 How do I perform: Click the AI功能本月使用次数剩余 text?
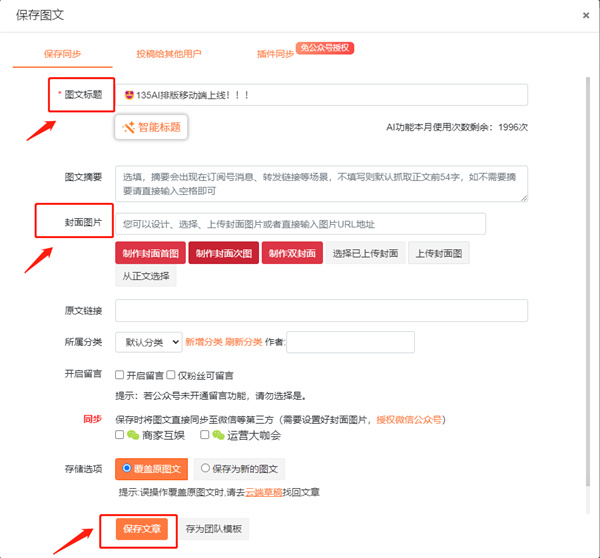[x=457, y=127]
